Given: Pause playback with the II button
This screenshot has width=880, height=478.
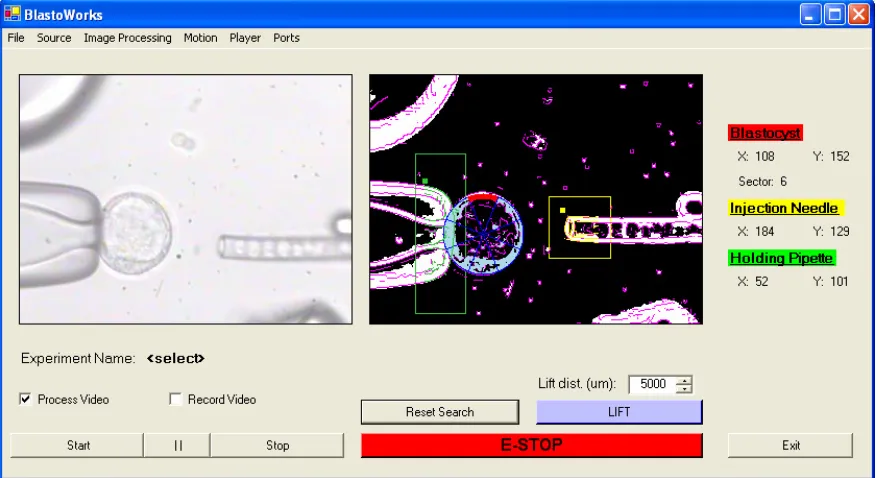Looking at the screenshot, I should click(177, 445).
